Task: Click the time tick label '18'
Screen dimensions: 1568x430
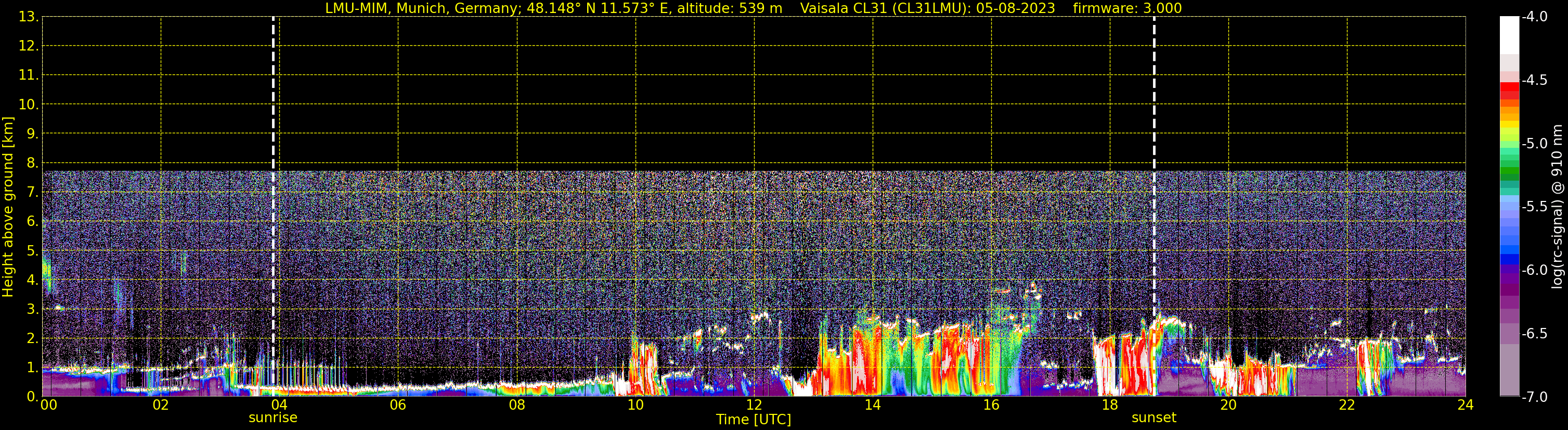Action: 1110,405
